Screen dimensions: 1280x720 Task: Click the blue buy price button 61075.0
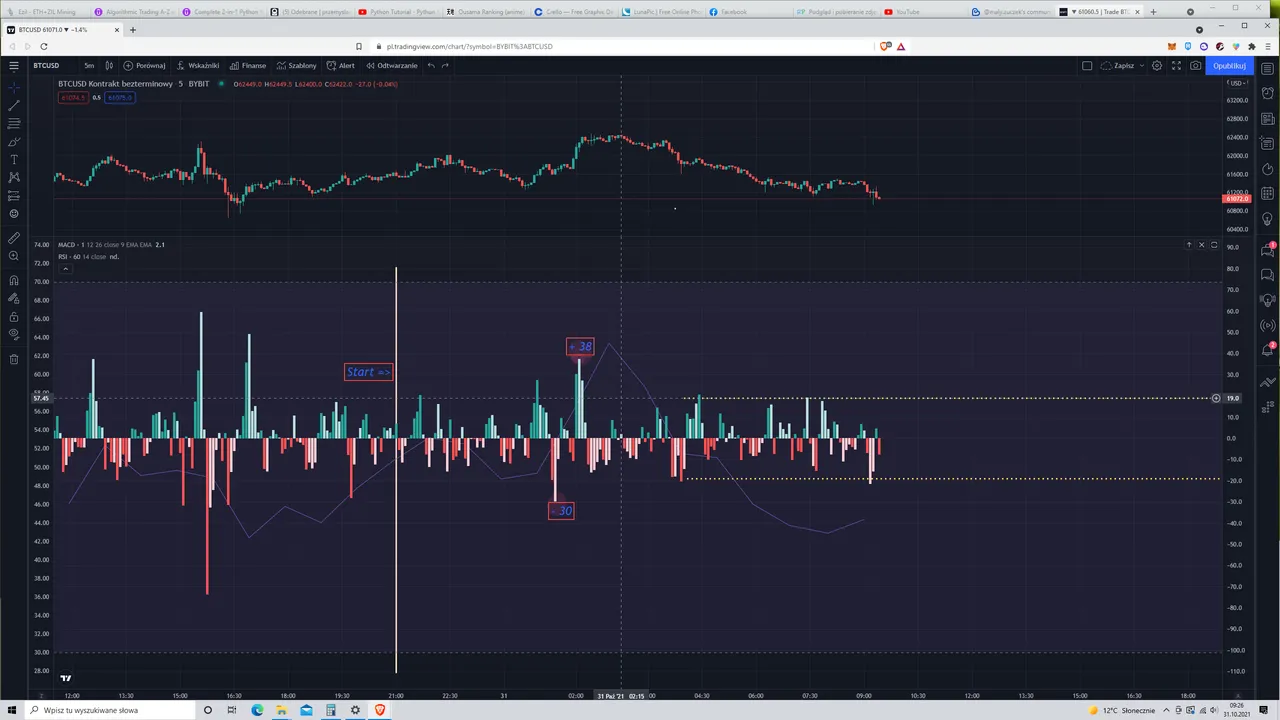(x=120, y=97)
